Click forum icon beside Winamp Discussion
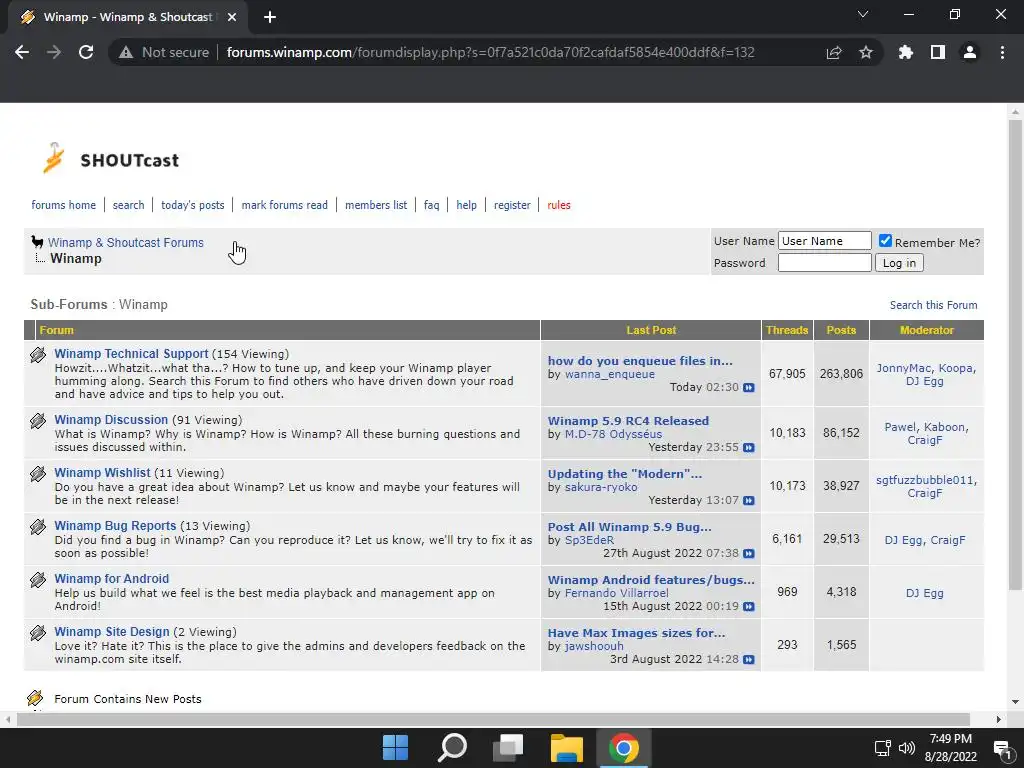1024x768 pixels. click(x=38, y=421)
